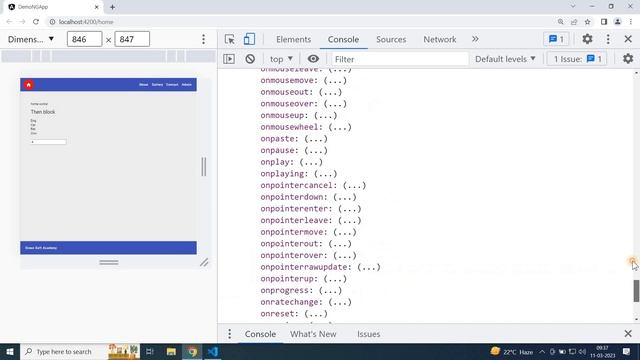
Task: Expand more DevTools tabs chevron
Action: [475, 39]
